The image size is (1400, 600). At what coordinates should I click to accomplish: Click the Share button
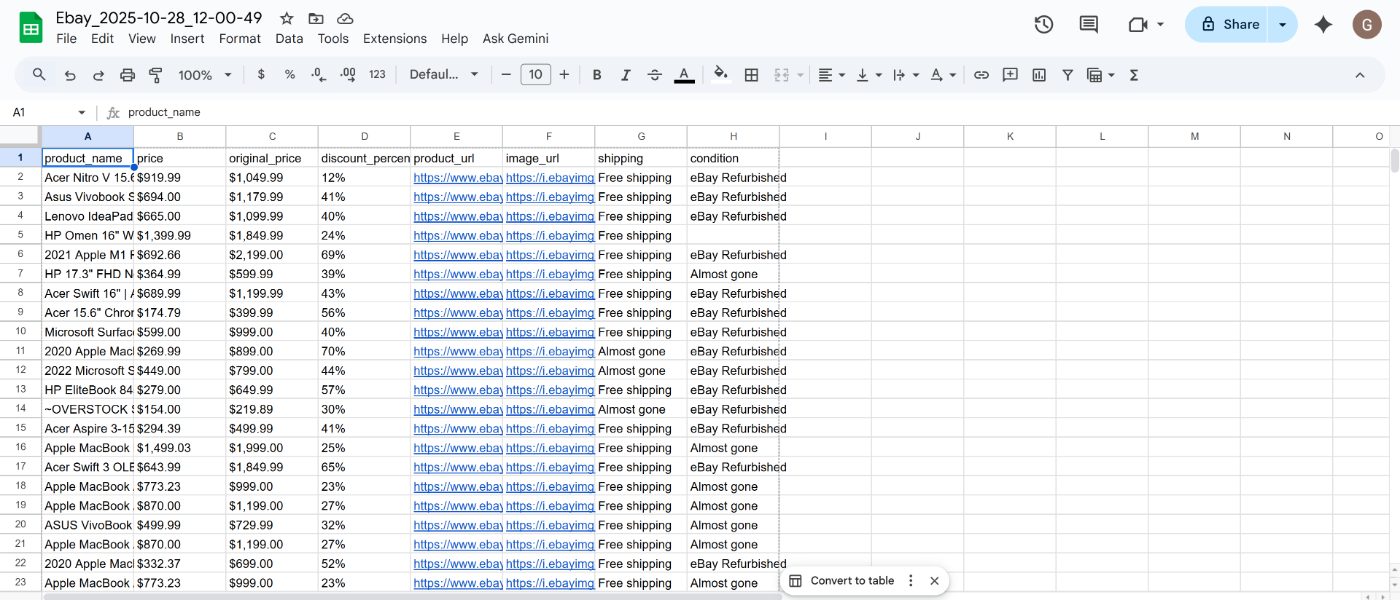click(1229, 24)
